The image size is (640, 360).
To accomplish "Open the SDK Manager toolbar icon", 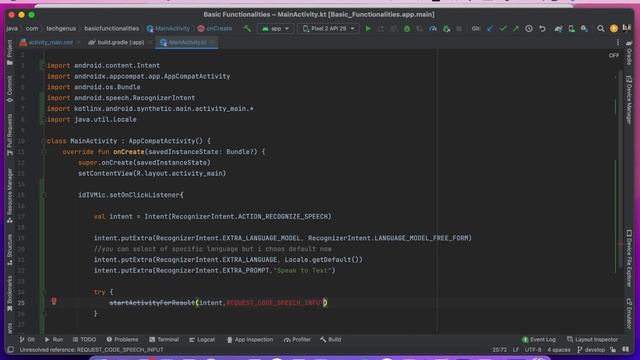I will [584, 29].
